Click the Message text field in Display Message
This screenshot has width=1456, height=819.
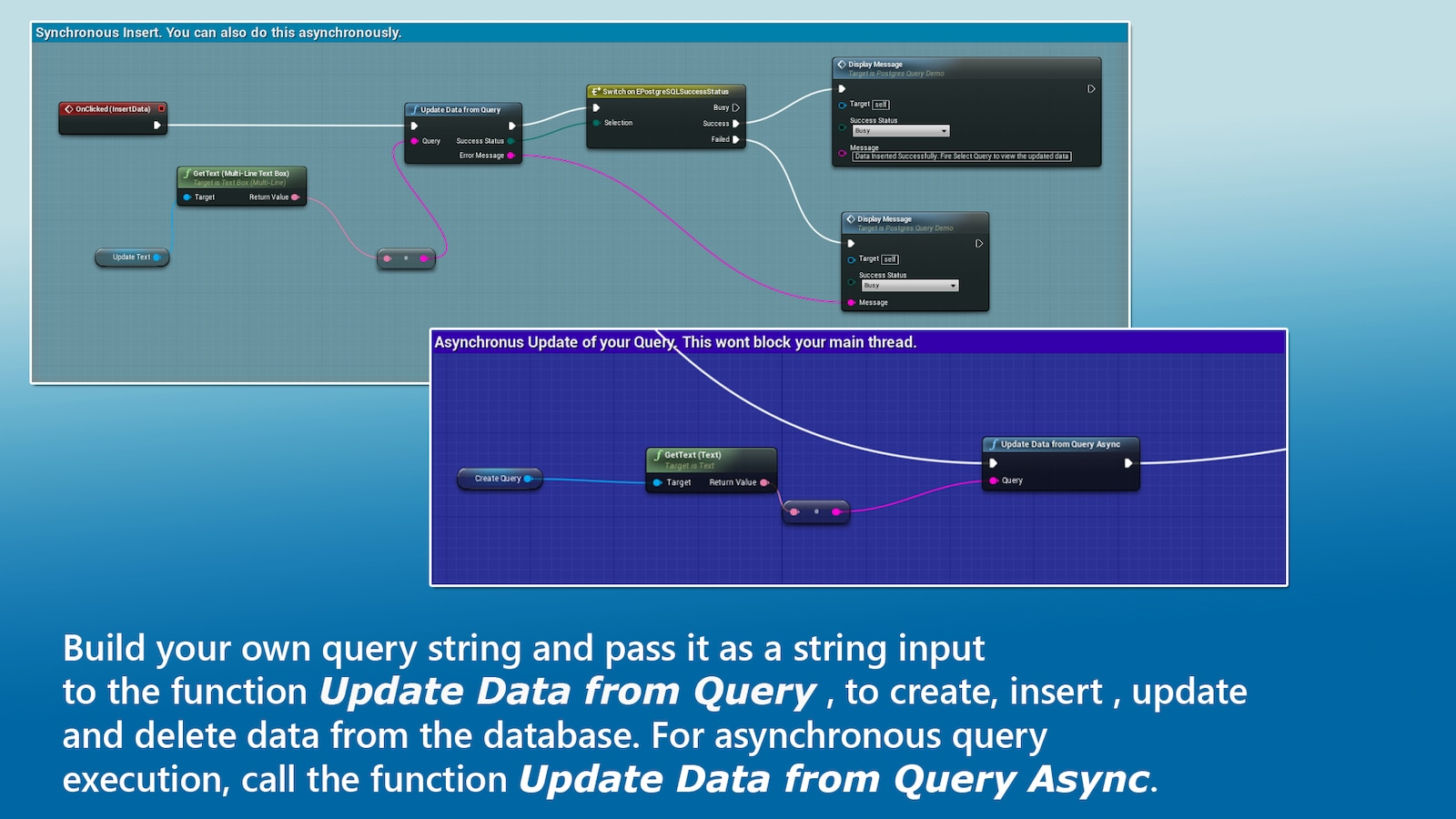click(962, 157)
